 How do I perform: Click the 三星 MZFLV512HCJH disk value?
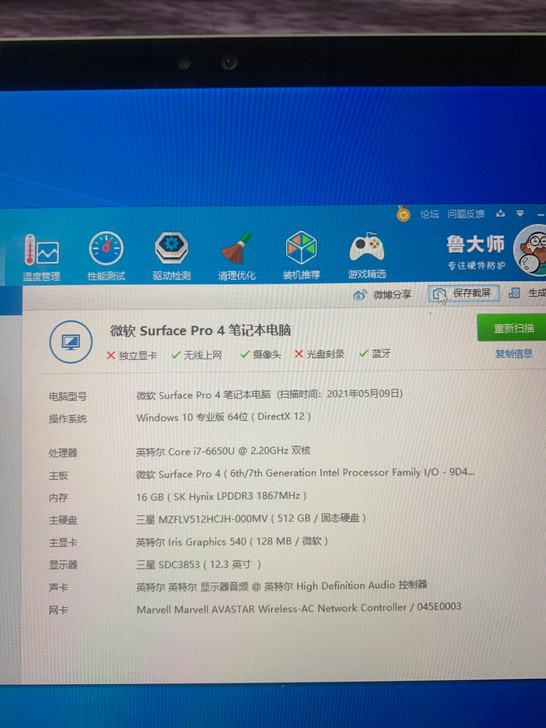point(251,518)
